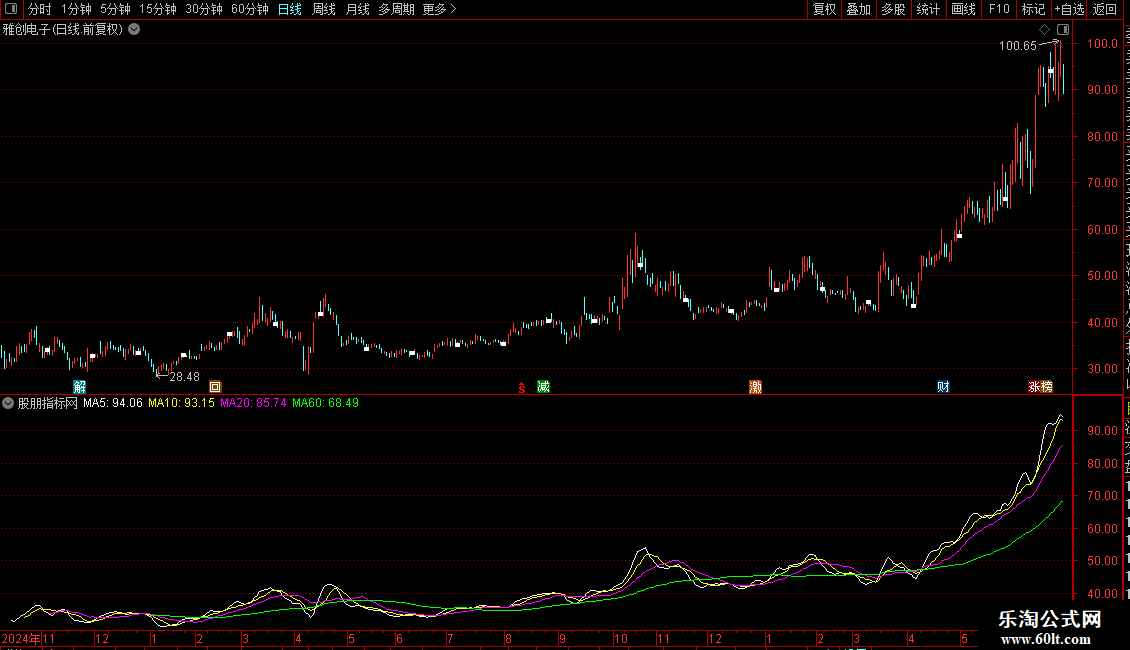Expand the 股朋指标网 indicator dropdown
Image resolution: width=1130 pixels, height=650 pixels.
pos(8,404)
